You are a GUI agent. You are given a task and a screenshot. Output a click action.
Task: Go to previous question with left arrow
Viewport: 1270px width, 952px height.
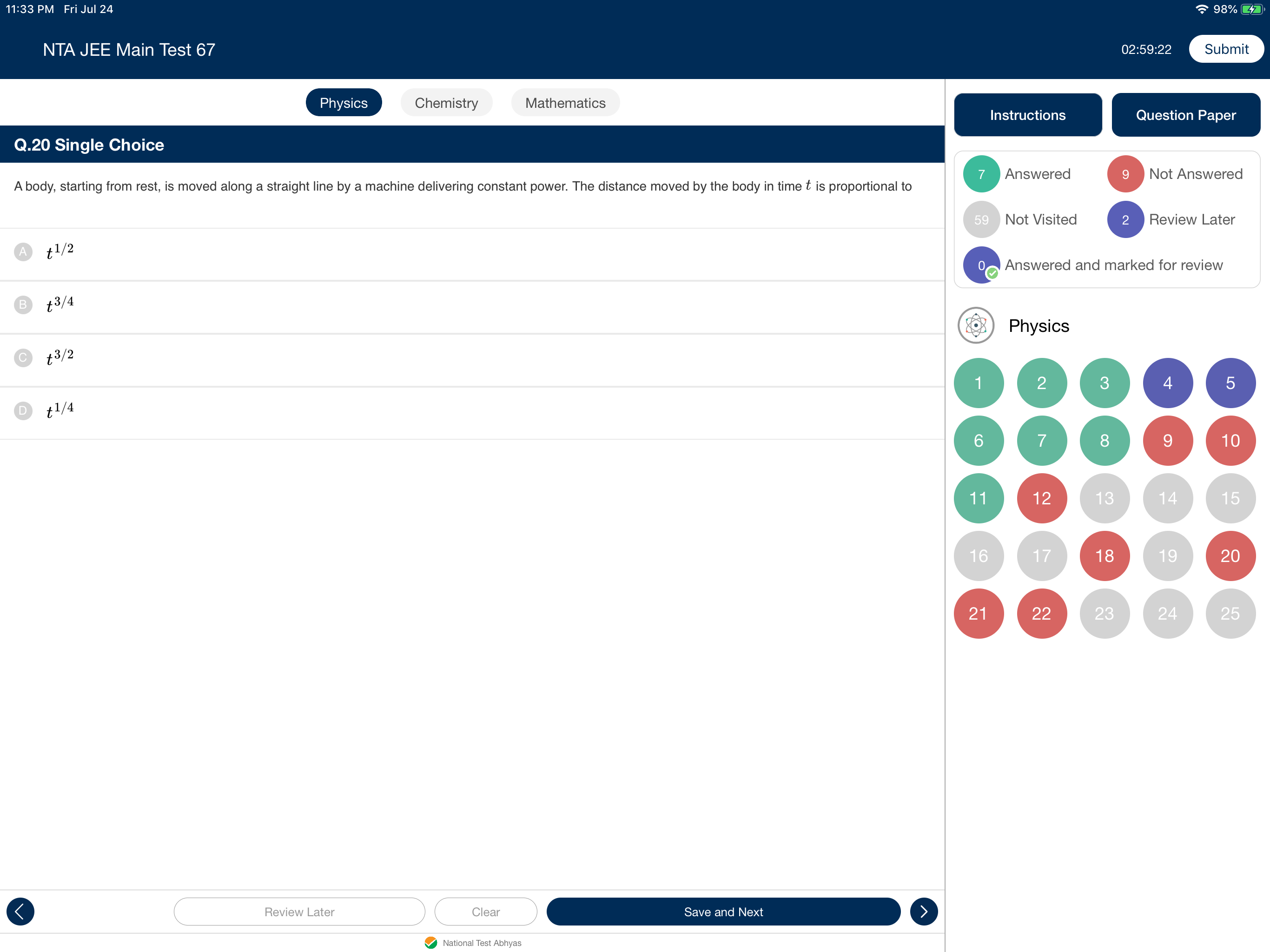coord(20,911)
